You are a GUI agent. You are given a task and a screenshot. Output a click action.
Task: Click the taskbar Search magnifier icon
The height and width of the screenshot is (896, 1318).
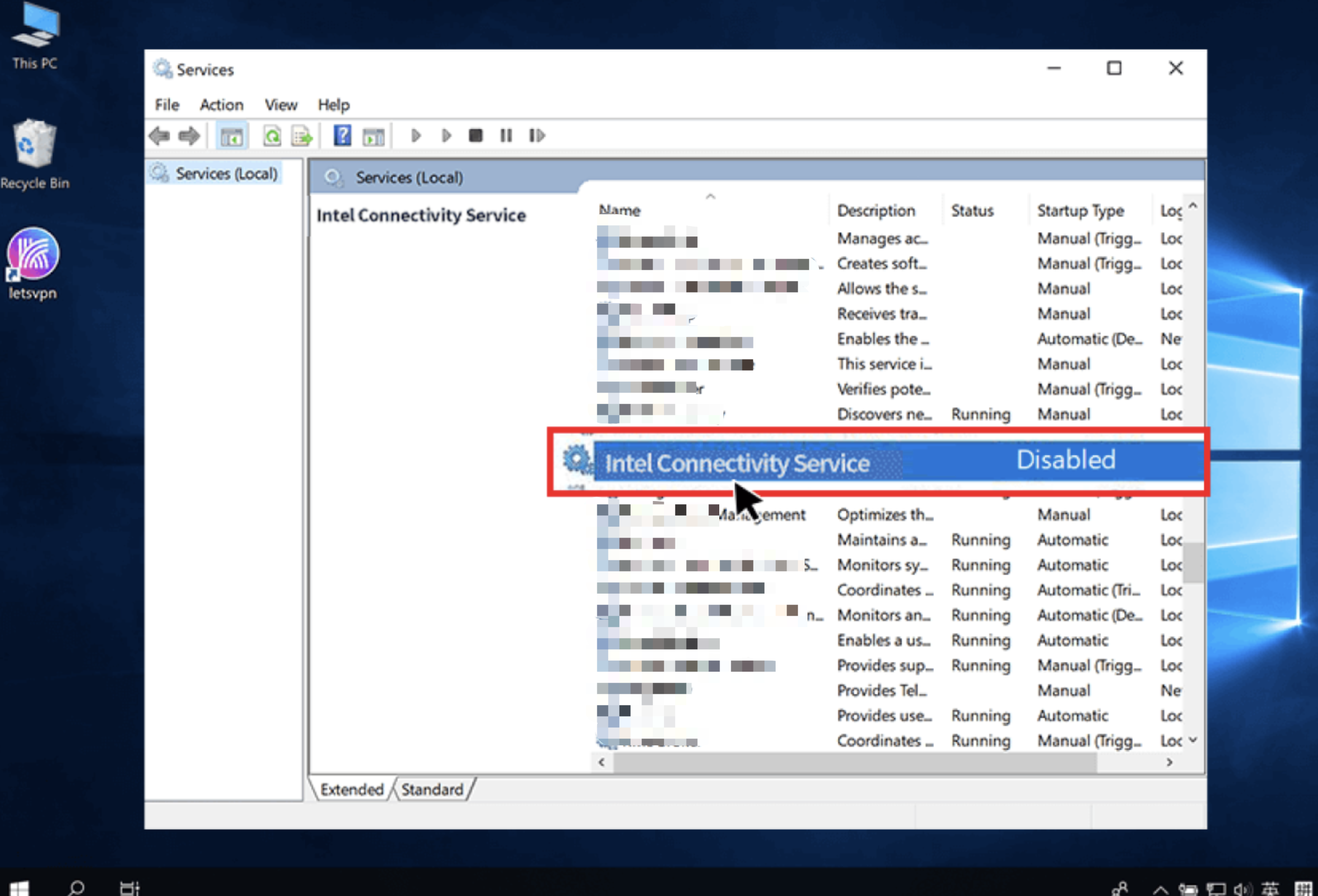click(x=76, y=888)
